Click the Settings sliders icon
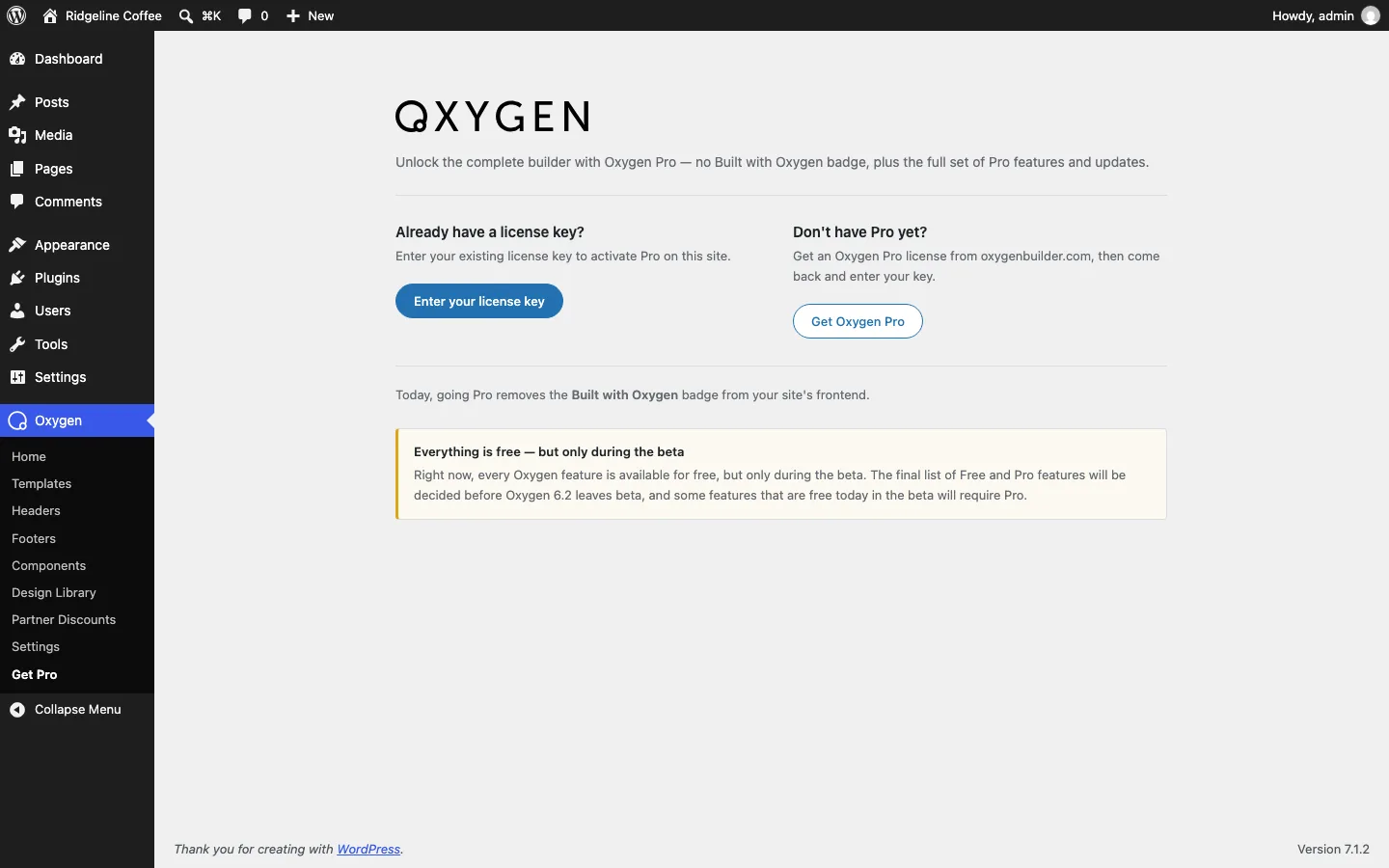The height and width of the screenshot is (868, 1389). [x=17, y=377]
